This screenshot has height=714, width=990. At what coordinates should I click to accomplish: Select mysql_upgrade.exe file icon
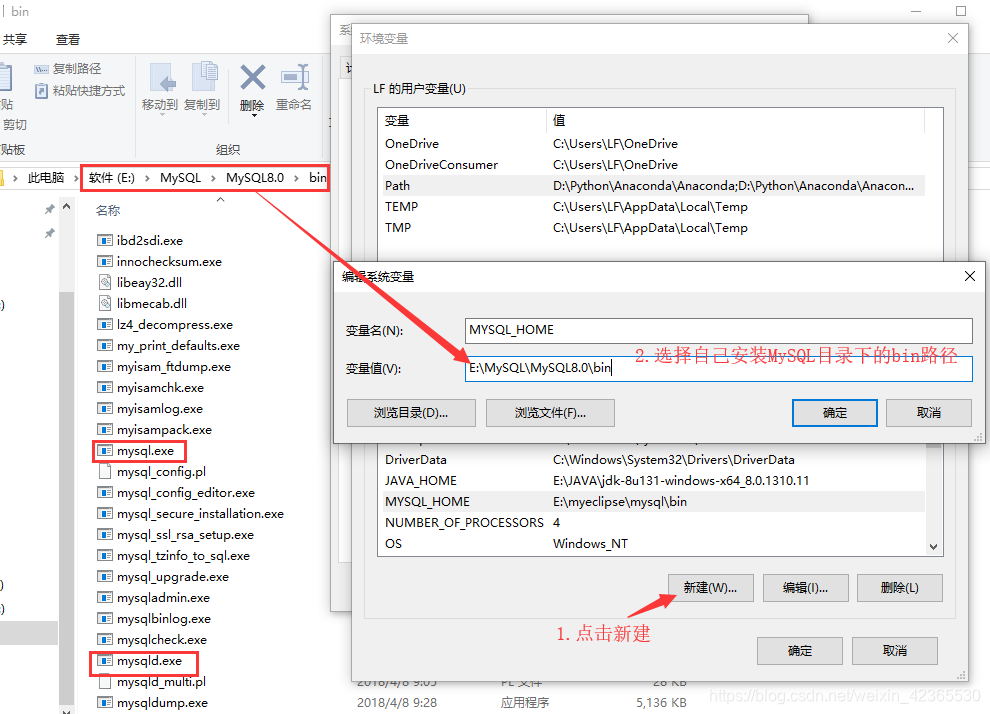click(x=105, y=576)
